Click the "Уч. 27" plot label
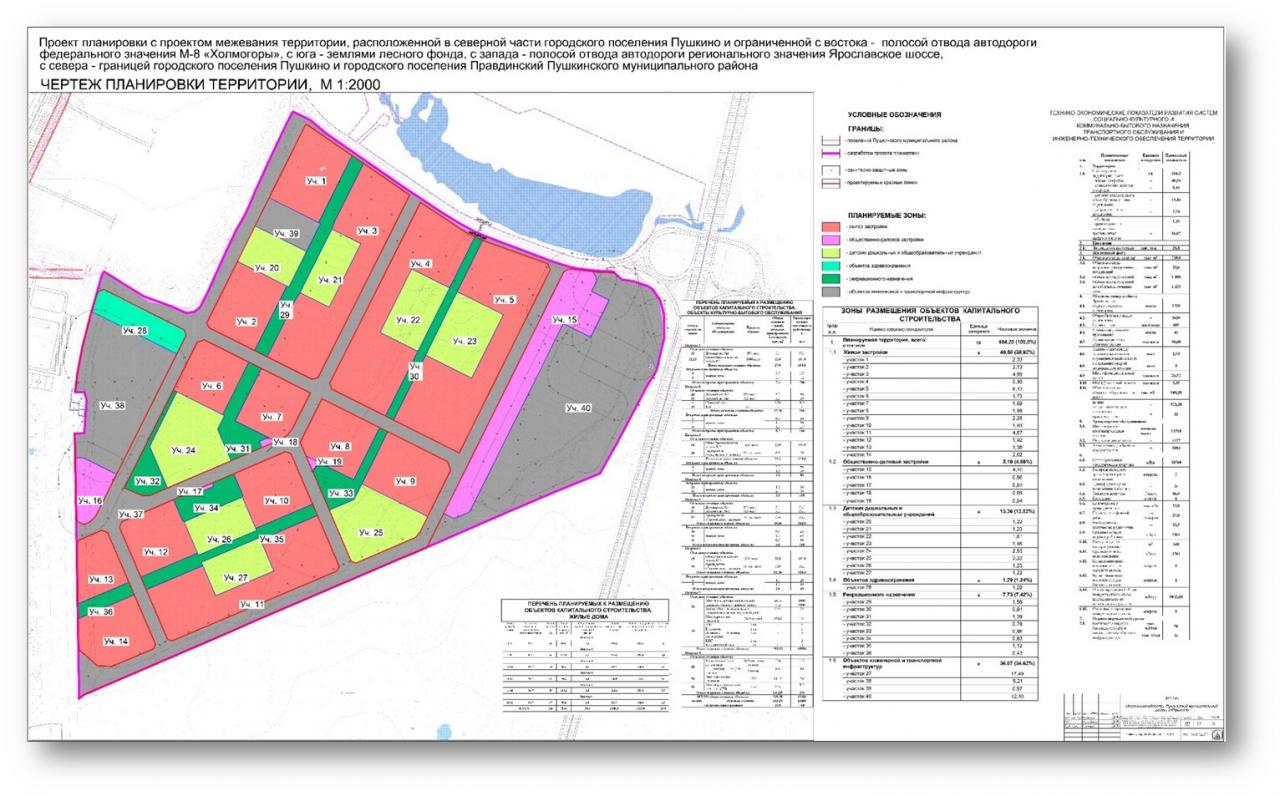This screenshot has width=1280, height=796. [236, 578]
